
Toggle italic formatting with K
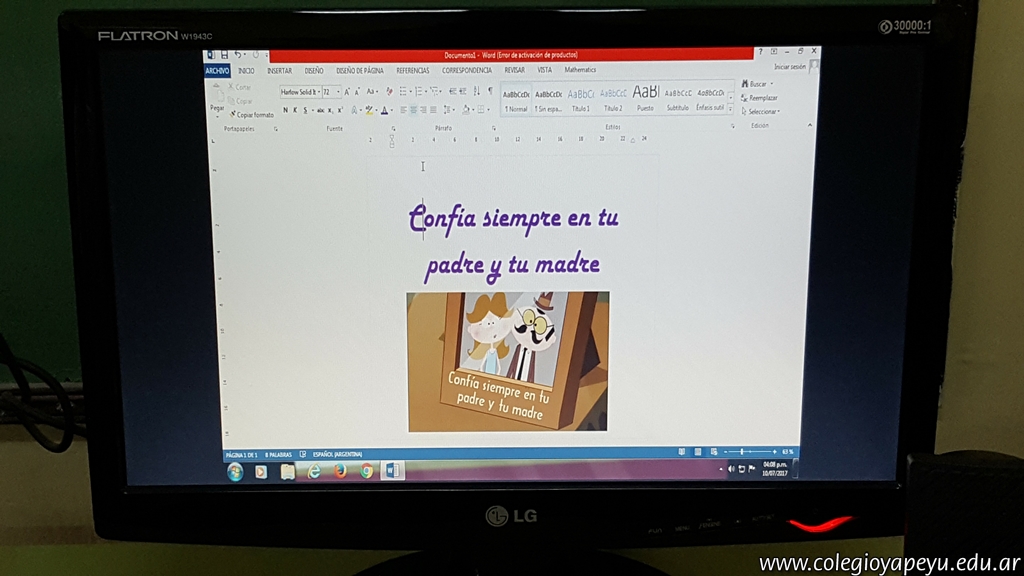296,110
